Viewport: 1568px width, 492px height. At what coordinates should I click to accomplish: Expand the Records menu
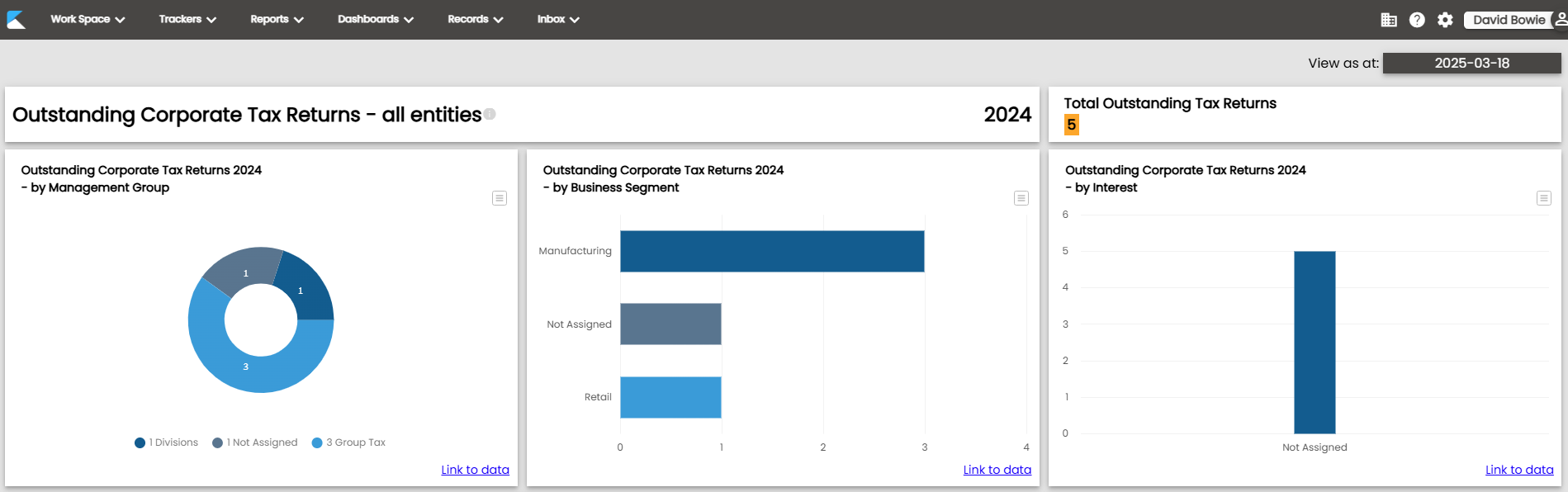(476, 19)
